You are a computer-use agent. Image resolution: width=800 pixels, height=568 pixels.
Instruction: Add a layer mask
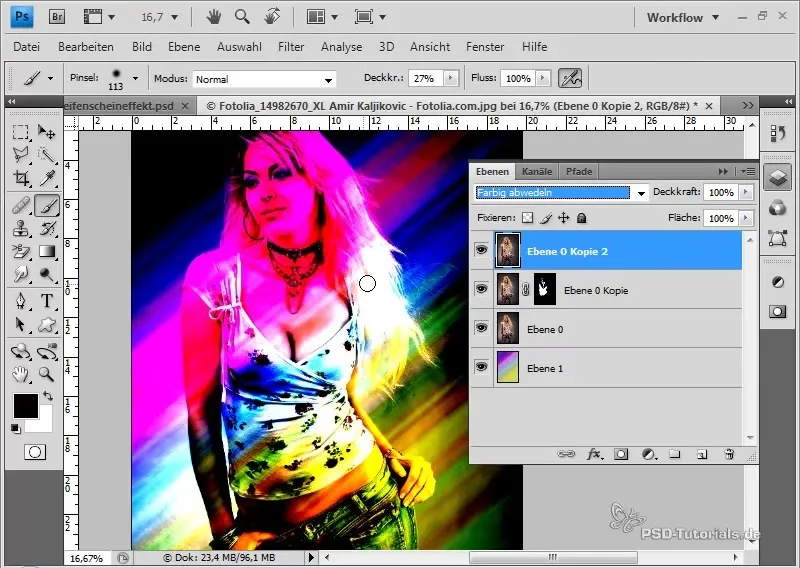(621, 454)
